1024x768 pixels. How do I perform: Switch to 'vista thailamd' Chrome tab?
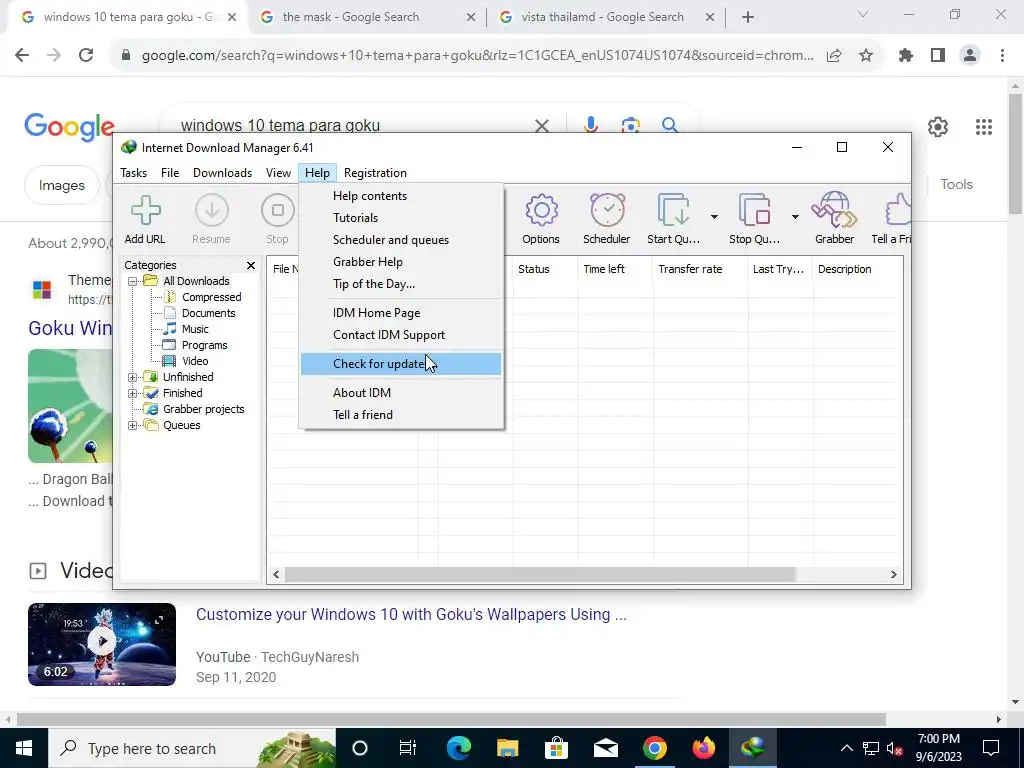point(605,17)
